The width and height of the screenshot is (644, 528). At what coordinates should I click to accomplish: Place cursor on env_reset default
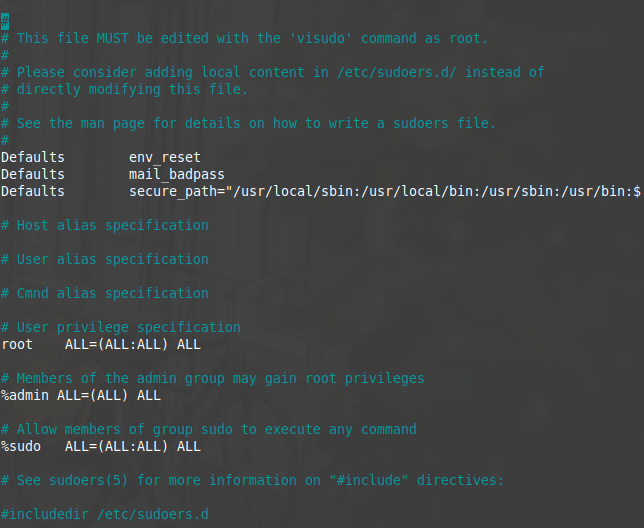click(164, 157)
